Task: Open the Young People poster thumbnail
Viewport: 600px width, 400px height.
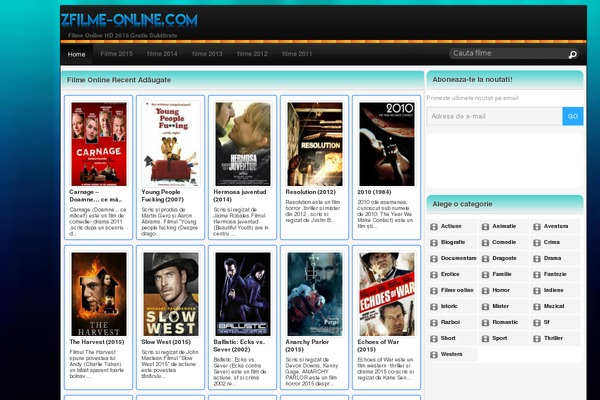Action: click(171, 144)
